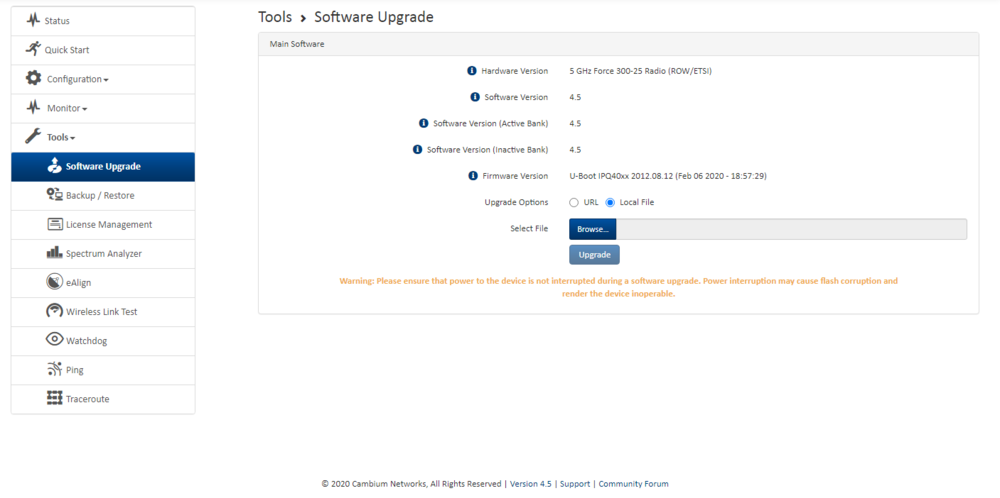Click the Spectrum Analyzer bars icon
Image resolution: width=1000 pixels, height=498 pixels.
click(x=55, y=253)
